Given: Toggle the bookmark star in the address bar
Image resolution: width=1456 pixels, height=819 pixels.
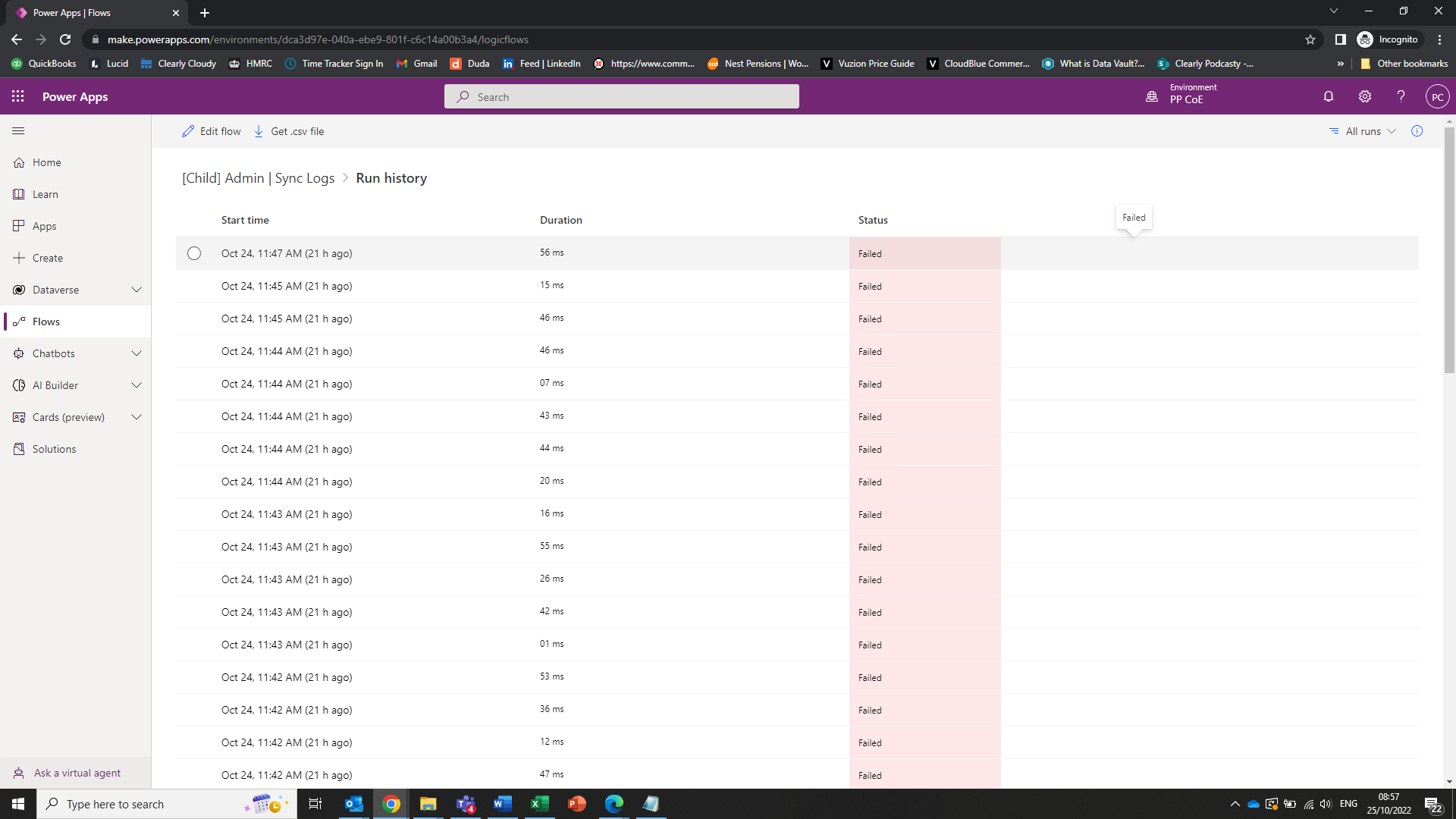Looking at the screenshot, I should click(x=1310, y=39).
